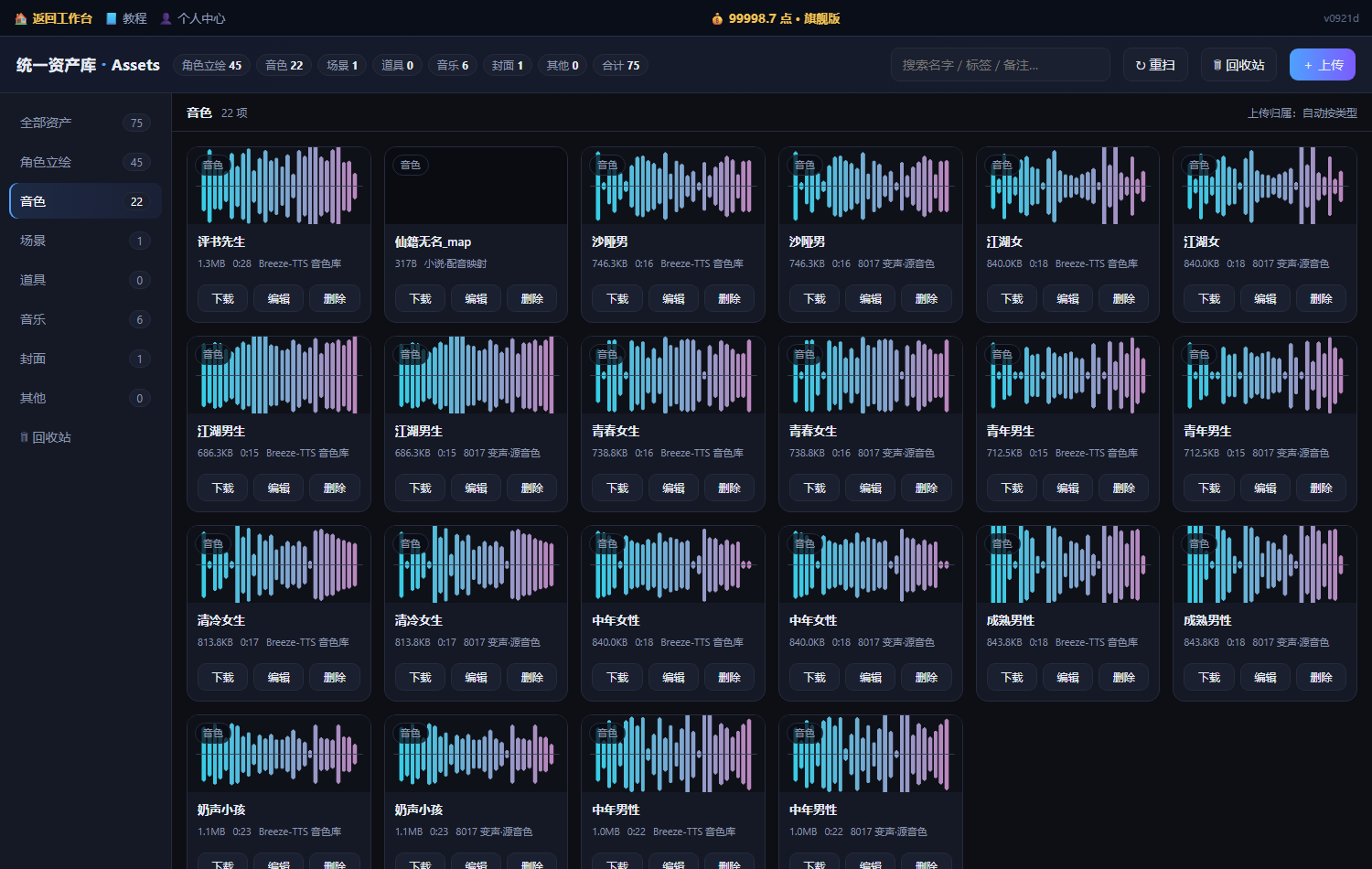Delete the 中年女性 Breeze-TTS voice
Screen dimensions: 1372x869
click(730, 678)
